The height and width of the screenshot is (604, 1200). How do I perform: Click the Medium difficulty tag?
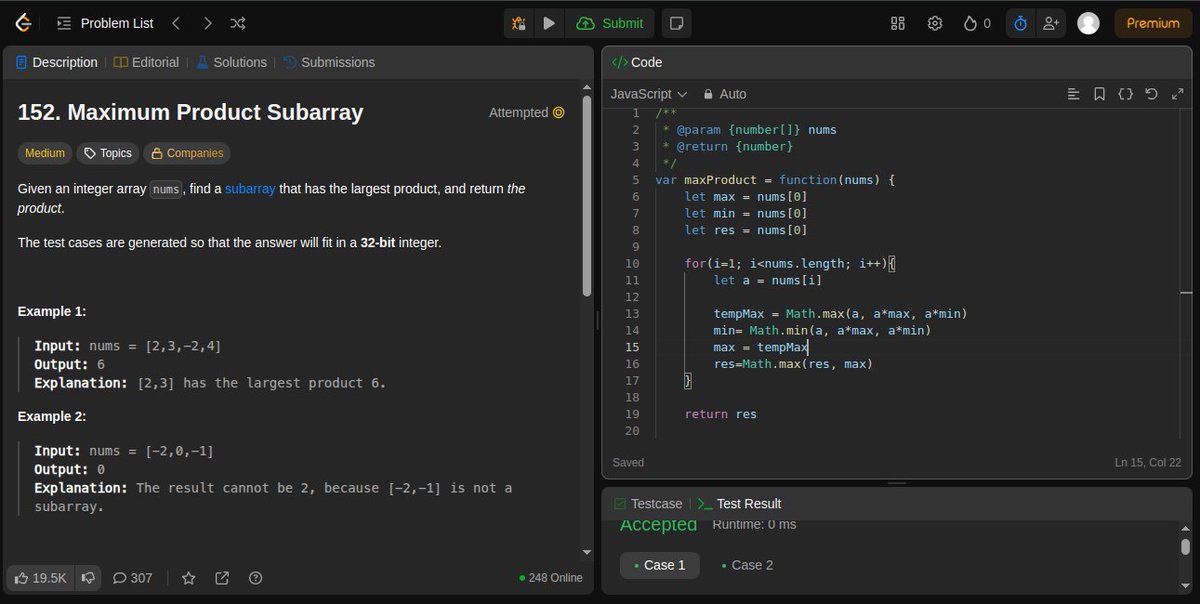click(x=45, y=153)
